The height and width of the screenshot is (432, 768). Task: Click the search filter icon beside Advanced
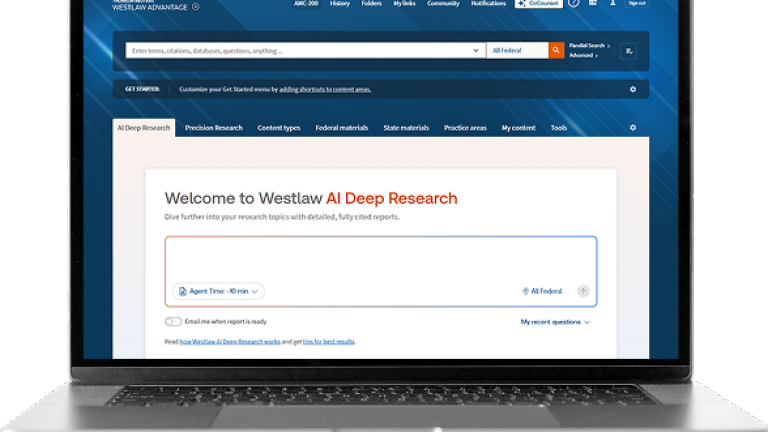(x=628, y=51)
